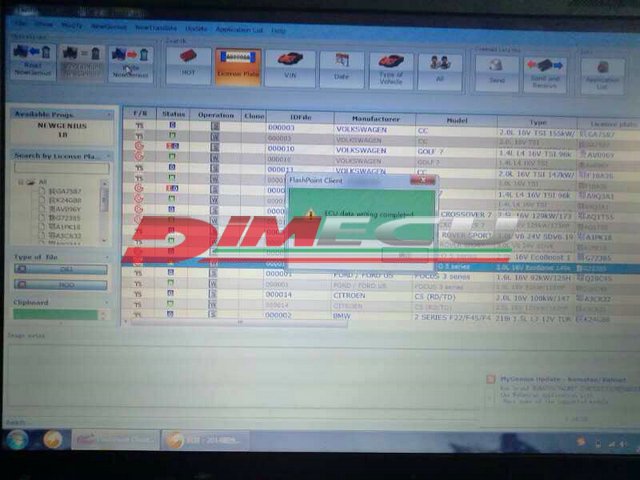
Task: Toggle the ORI file type button
Action: tap(59, 269)
